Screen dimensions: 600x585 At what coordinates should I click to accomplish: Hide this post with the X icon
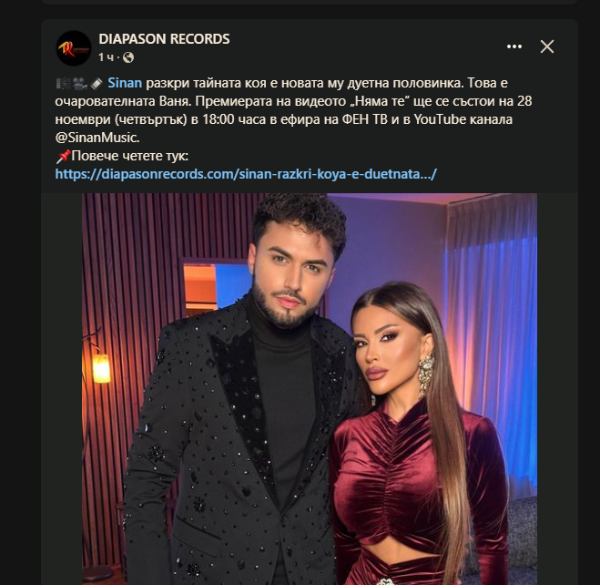click(x=547, y=47)
